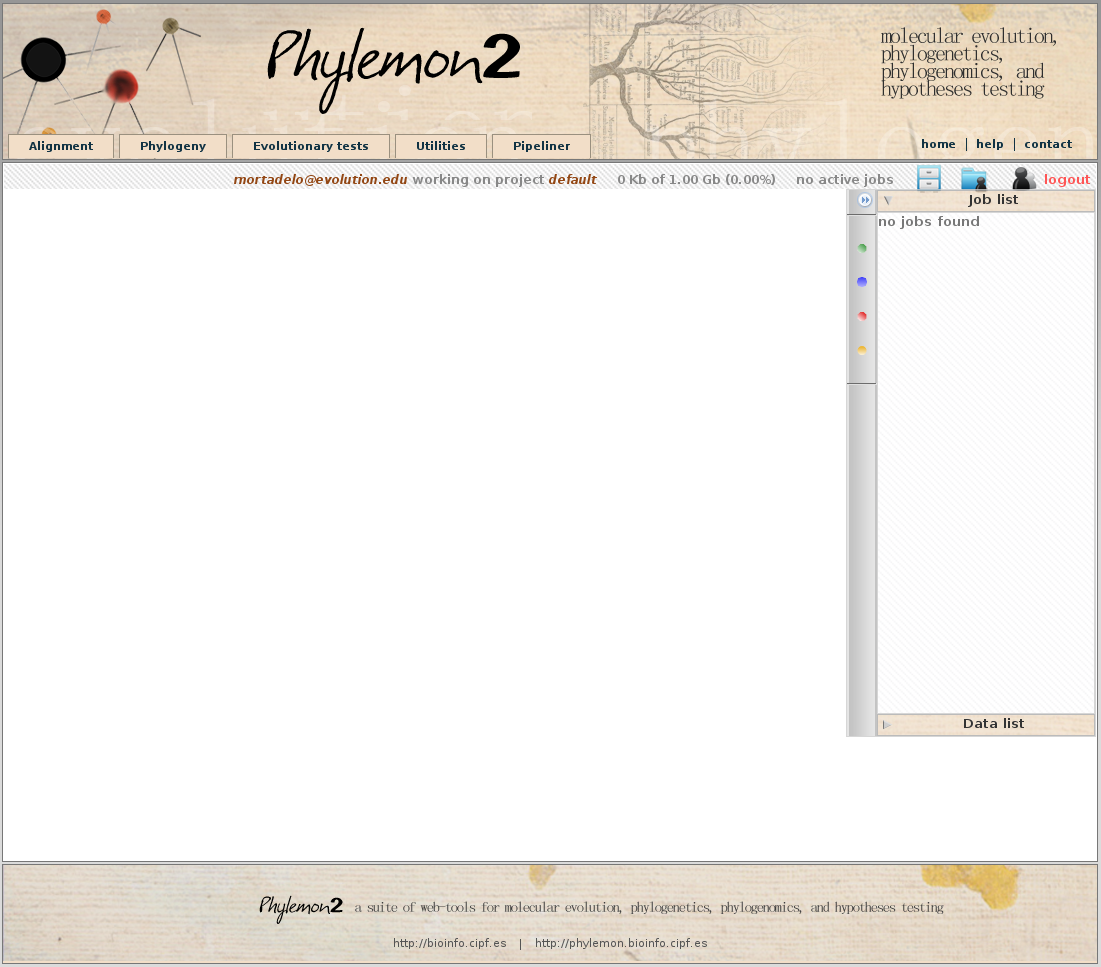
Task: Open the help link
Action: pos(990,144)
